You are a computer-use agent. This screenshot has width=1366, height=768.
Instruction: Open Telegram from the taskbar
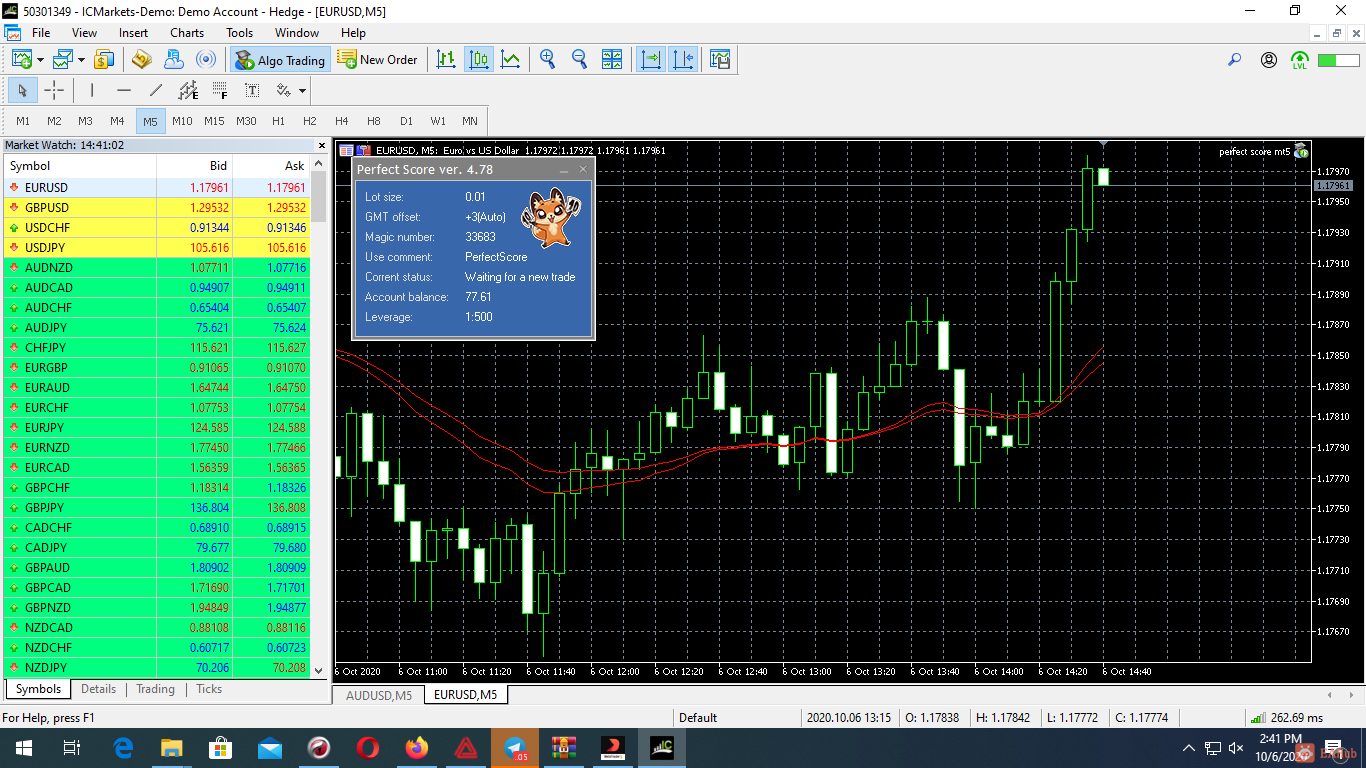515,747
